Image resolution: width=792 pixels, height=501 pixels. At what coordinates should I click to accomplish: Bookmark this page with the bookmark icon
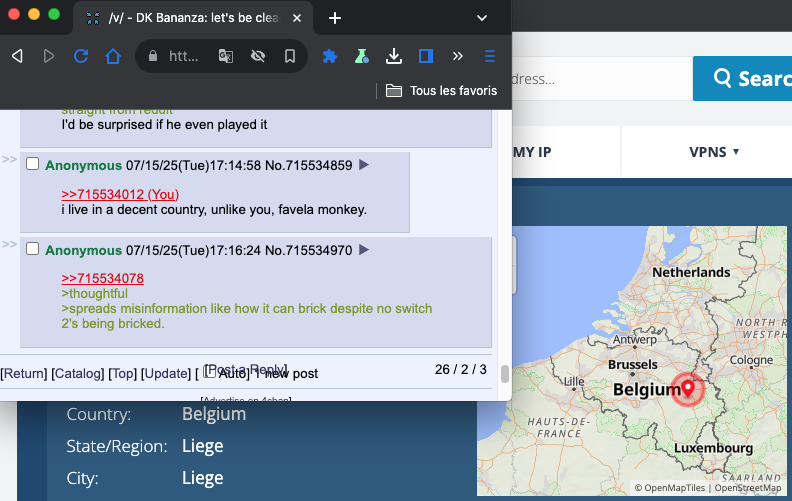pyautogui.click(x=290, y=56)
